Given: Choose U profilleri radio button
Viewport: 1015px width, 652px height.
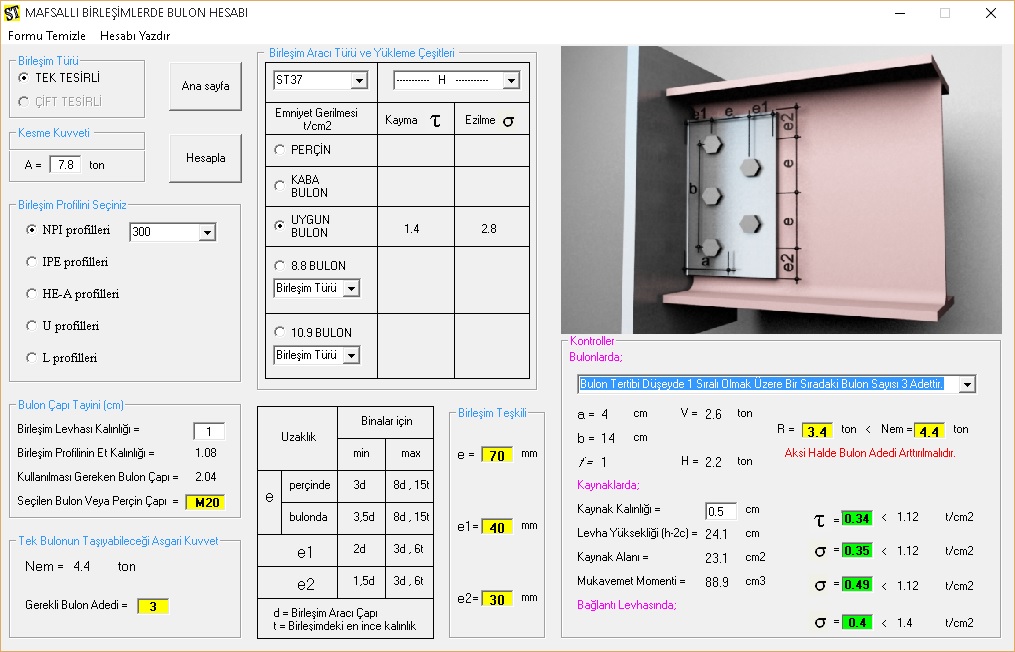Looking at the screenshot, I should (x=31, y=326).
